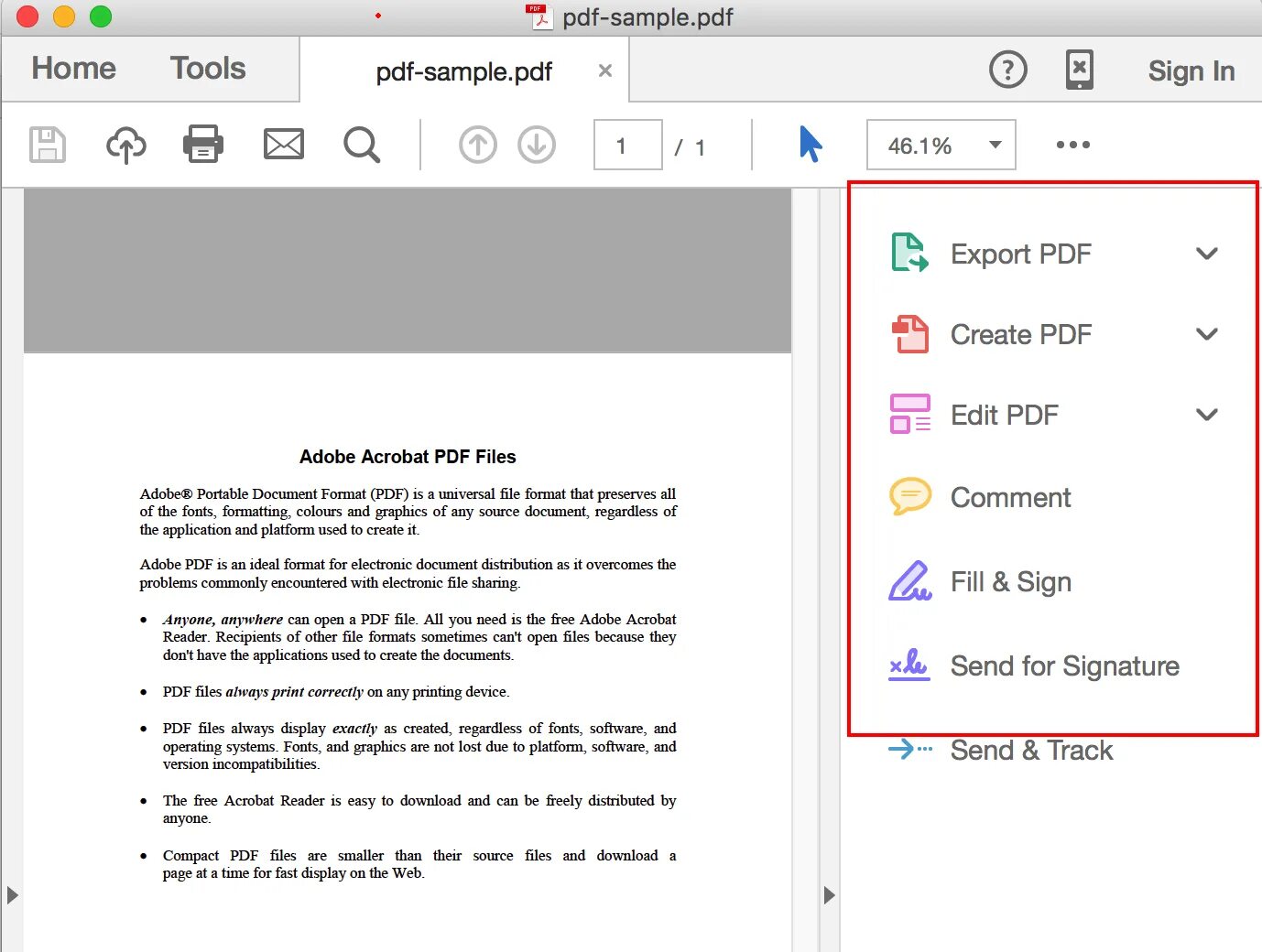1262x952 pixels.
Task: Open the Comment tool label
Action: 1011,497
